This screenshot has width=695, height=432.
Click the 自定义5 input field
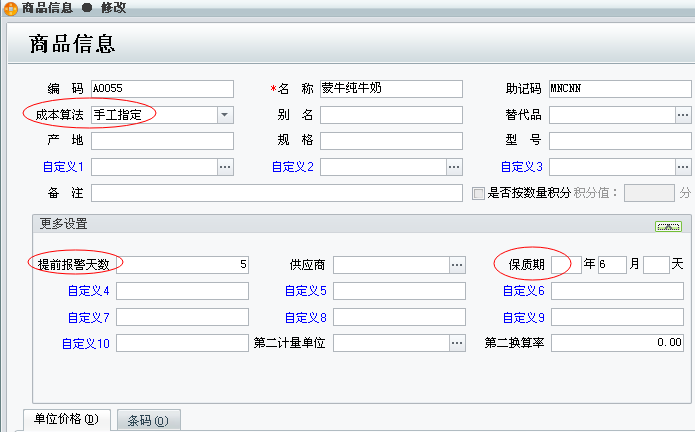pos(399,291)
